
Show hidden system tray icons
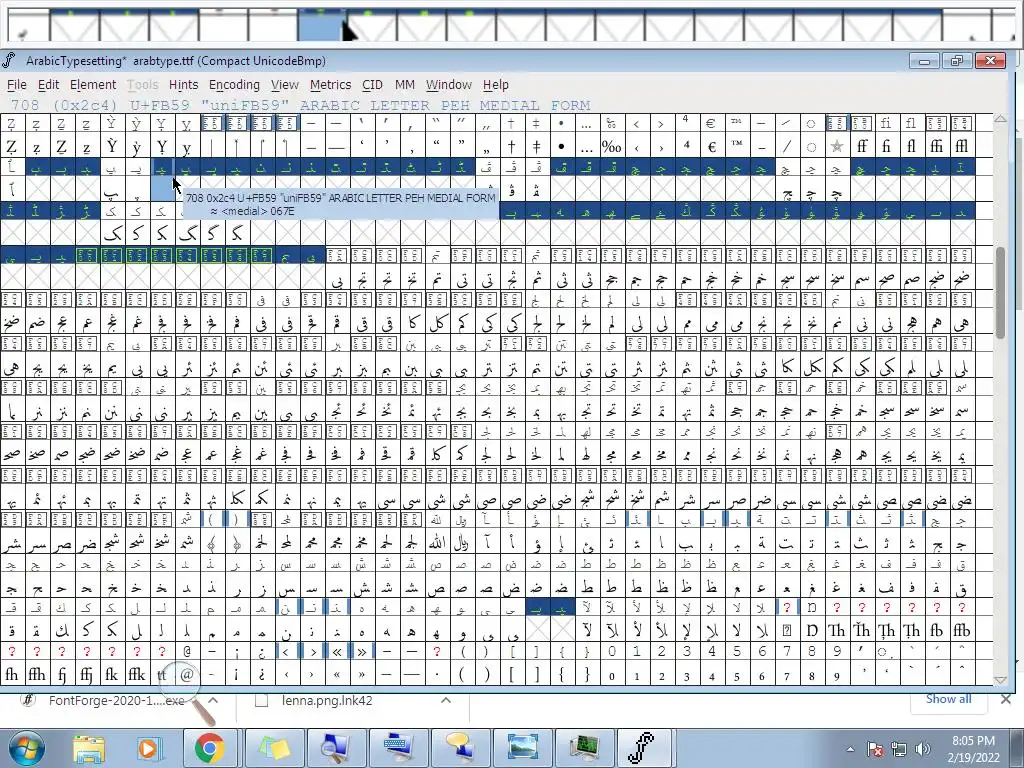[850, 749]
